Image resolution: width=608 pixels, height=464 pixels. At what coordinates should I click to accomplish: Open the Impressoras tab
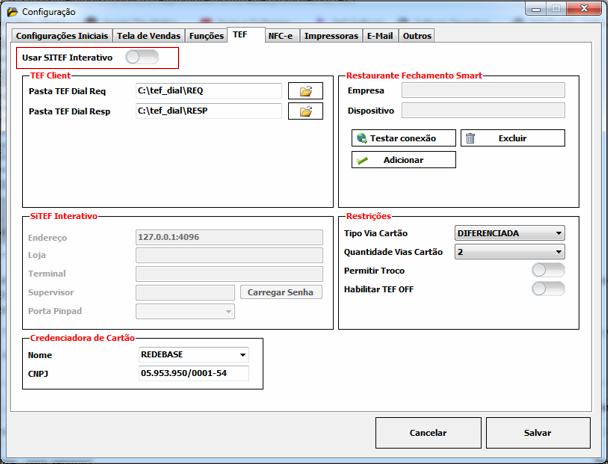coord(331,35)
